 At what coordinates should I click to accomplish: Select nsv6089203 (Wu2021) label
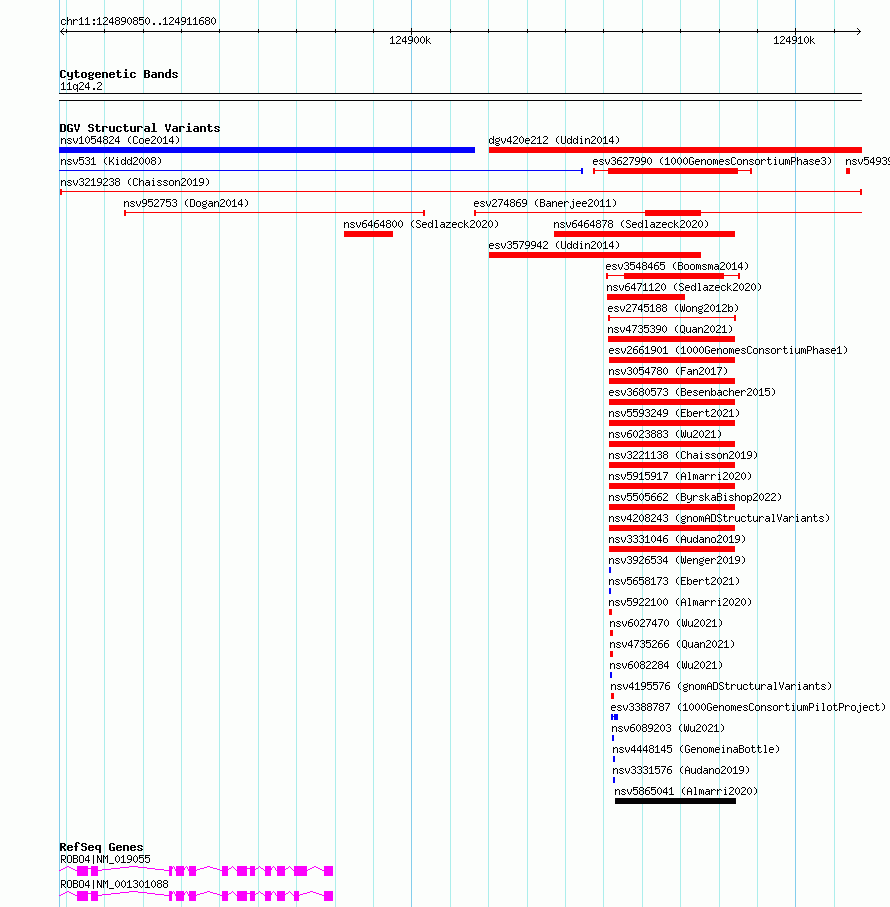(x=669, y=728)
